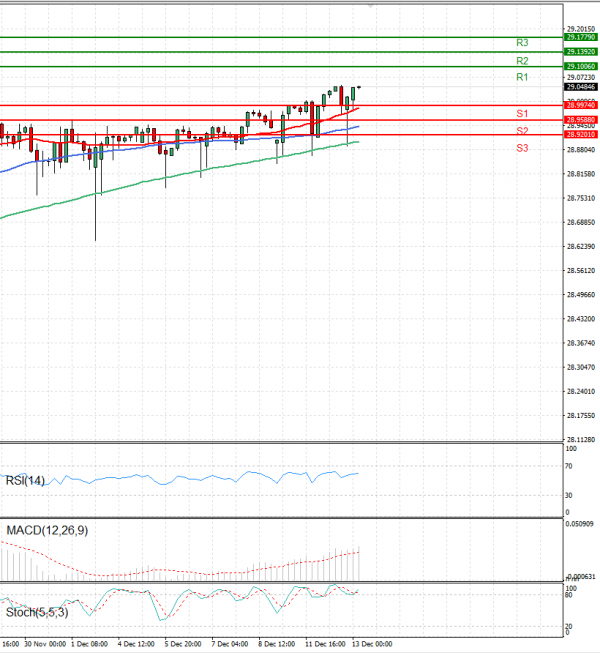Click the 28.49660 price scale value
Viewport: 600px width, 653px height.
(581, 295)
